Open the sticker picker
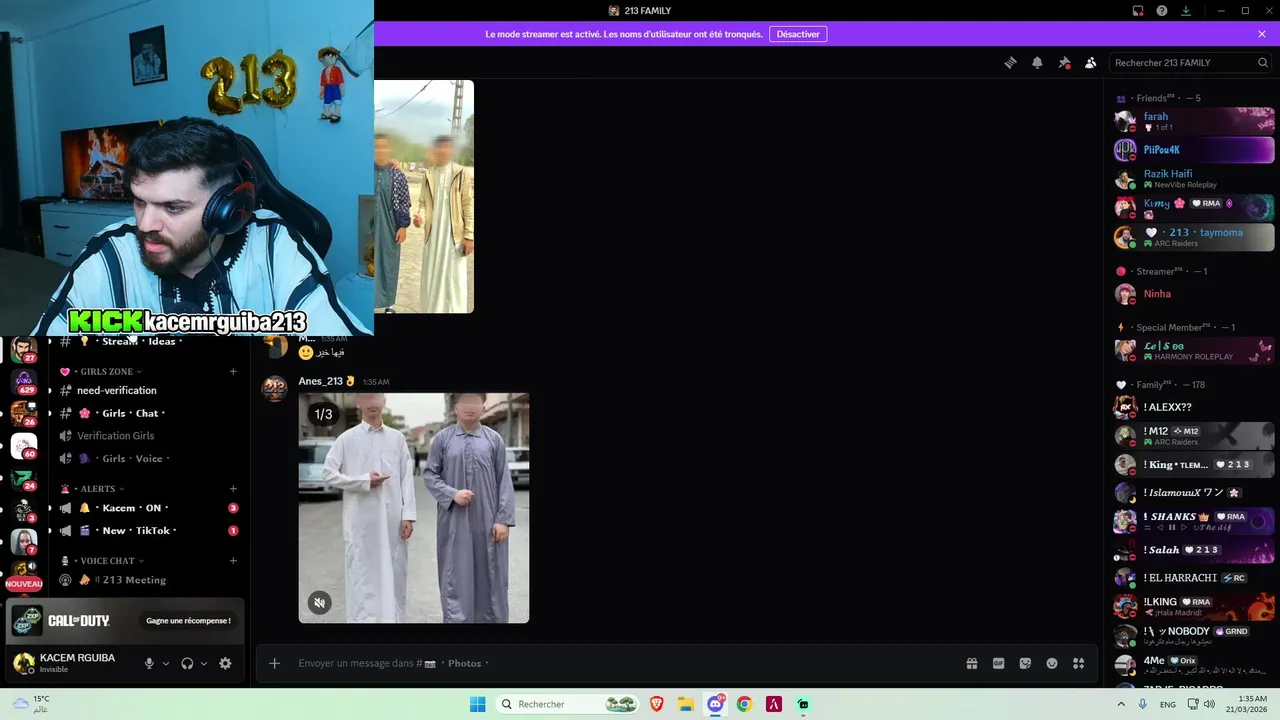The height and width of the screenshot is (720, 1280). (1025, 663)
